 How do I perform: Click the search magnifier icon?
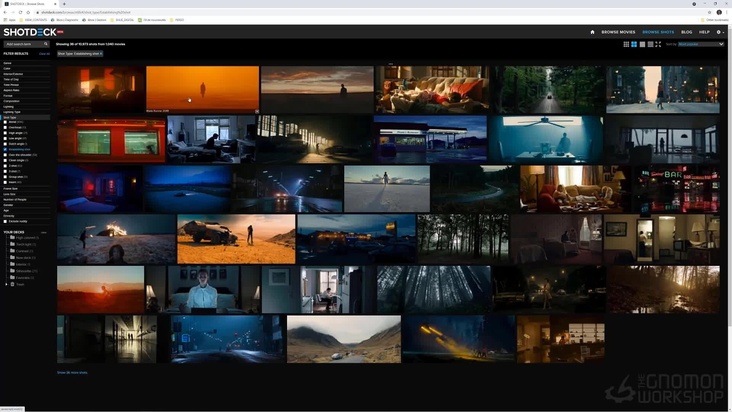click(x=46, y=44)
